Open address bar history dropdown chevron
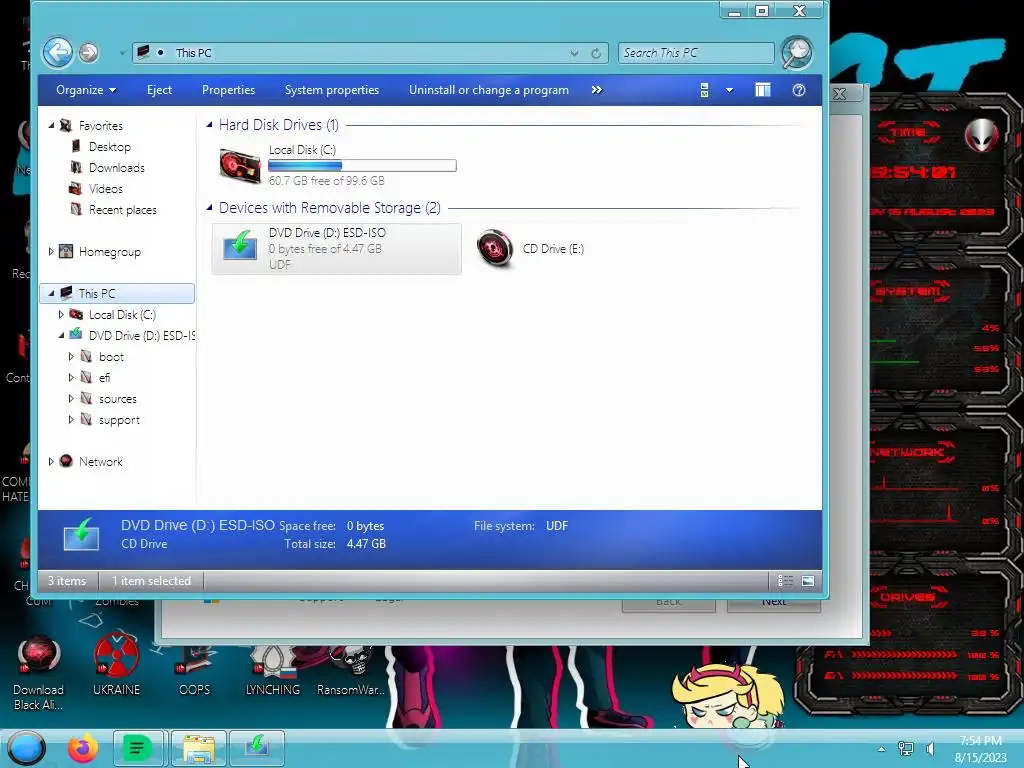 [x=574, y=54]
